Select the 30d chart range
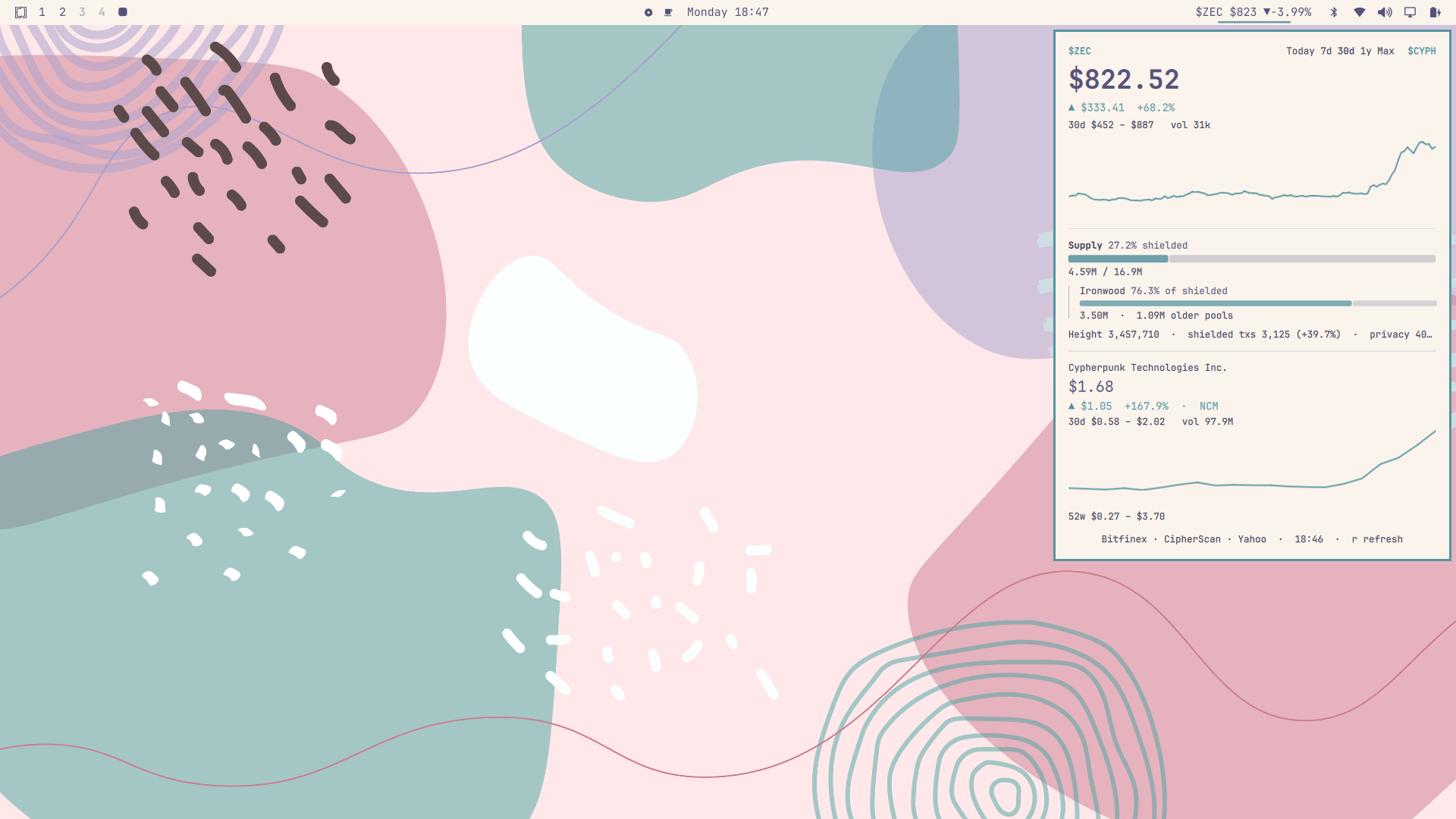This screenshot has width=1456, height=819. (x=1345, y=51)
